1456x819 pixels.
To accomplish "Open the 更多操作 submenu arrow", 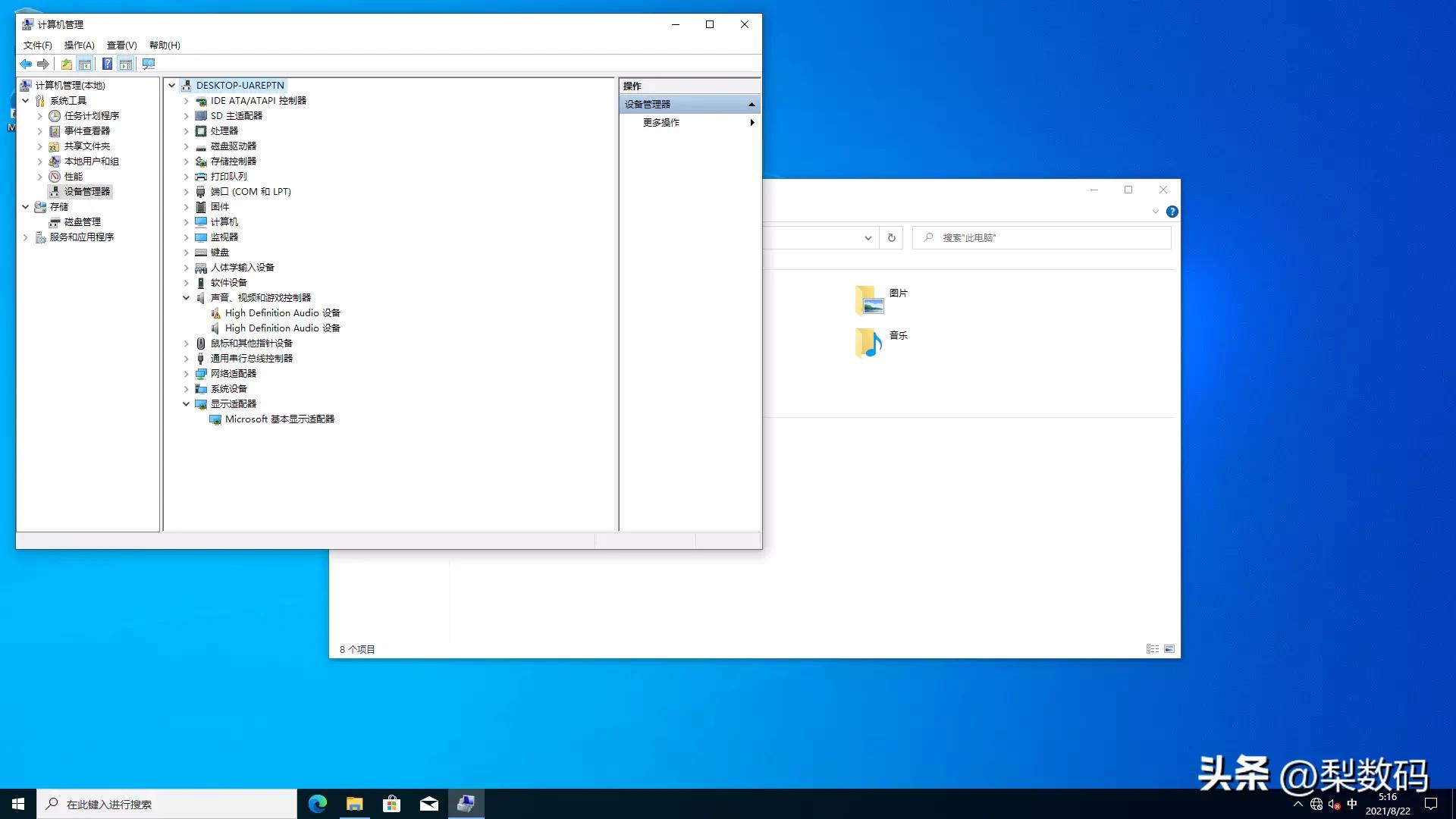I will click(x=752, y=122).
